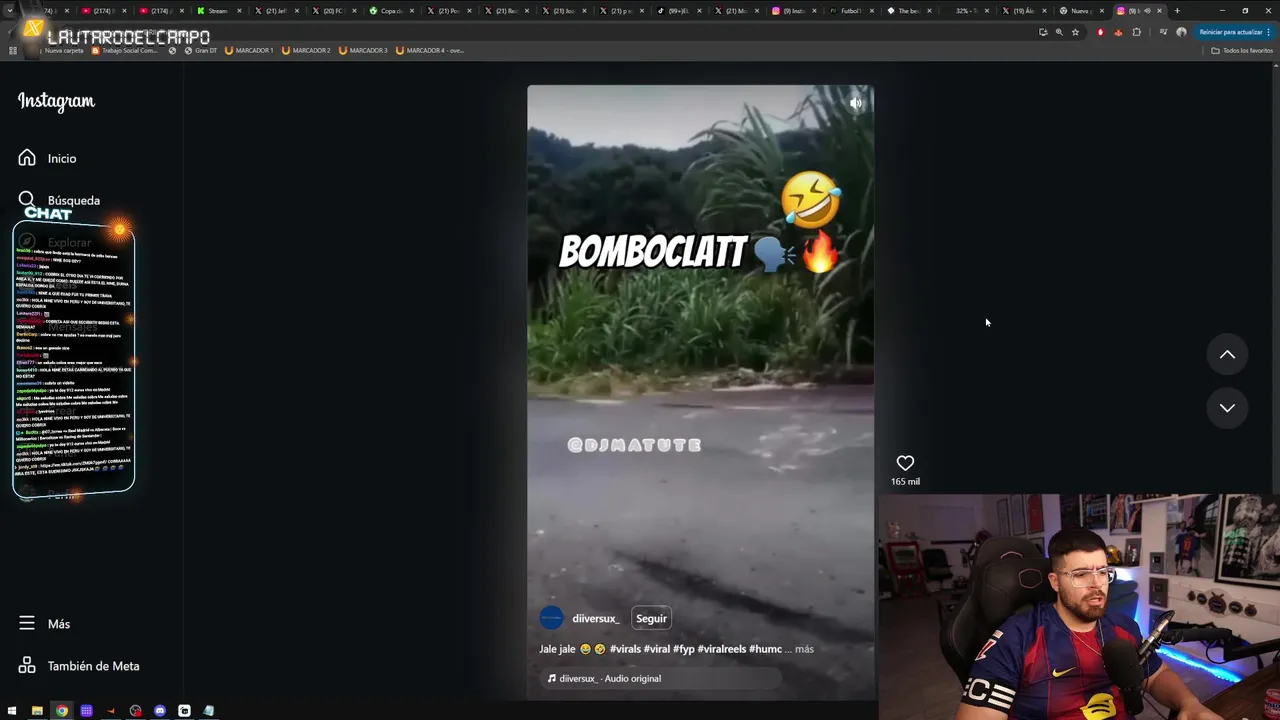Screen dimensions: 1280x720
Task: Open #fyp hashtag
Action: coord(684,649)
